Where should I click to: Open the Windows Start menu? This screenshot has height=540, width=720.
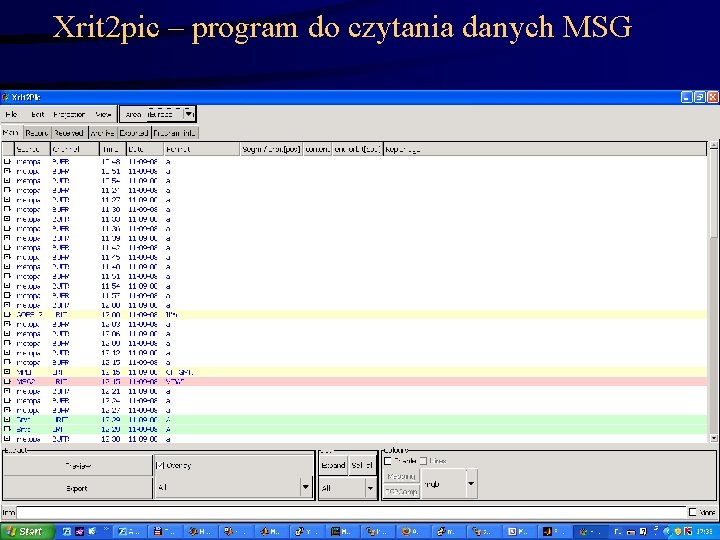pyautogui.click(x=27, y=531)
